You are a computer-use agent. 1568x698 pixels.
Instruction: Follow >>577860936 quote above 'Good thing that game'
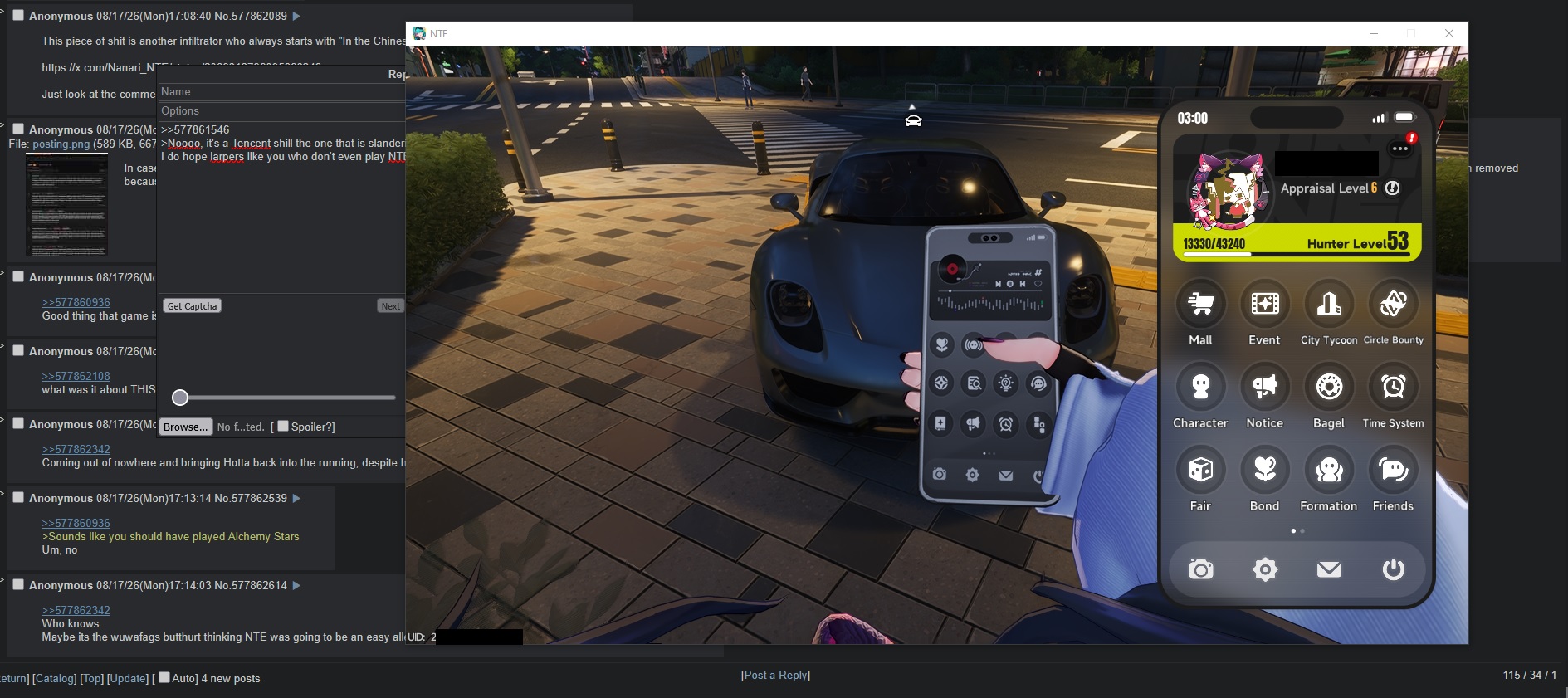(76, 302)
